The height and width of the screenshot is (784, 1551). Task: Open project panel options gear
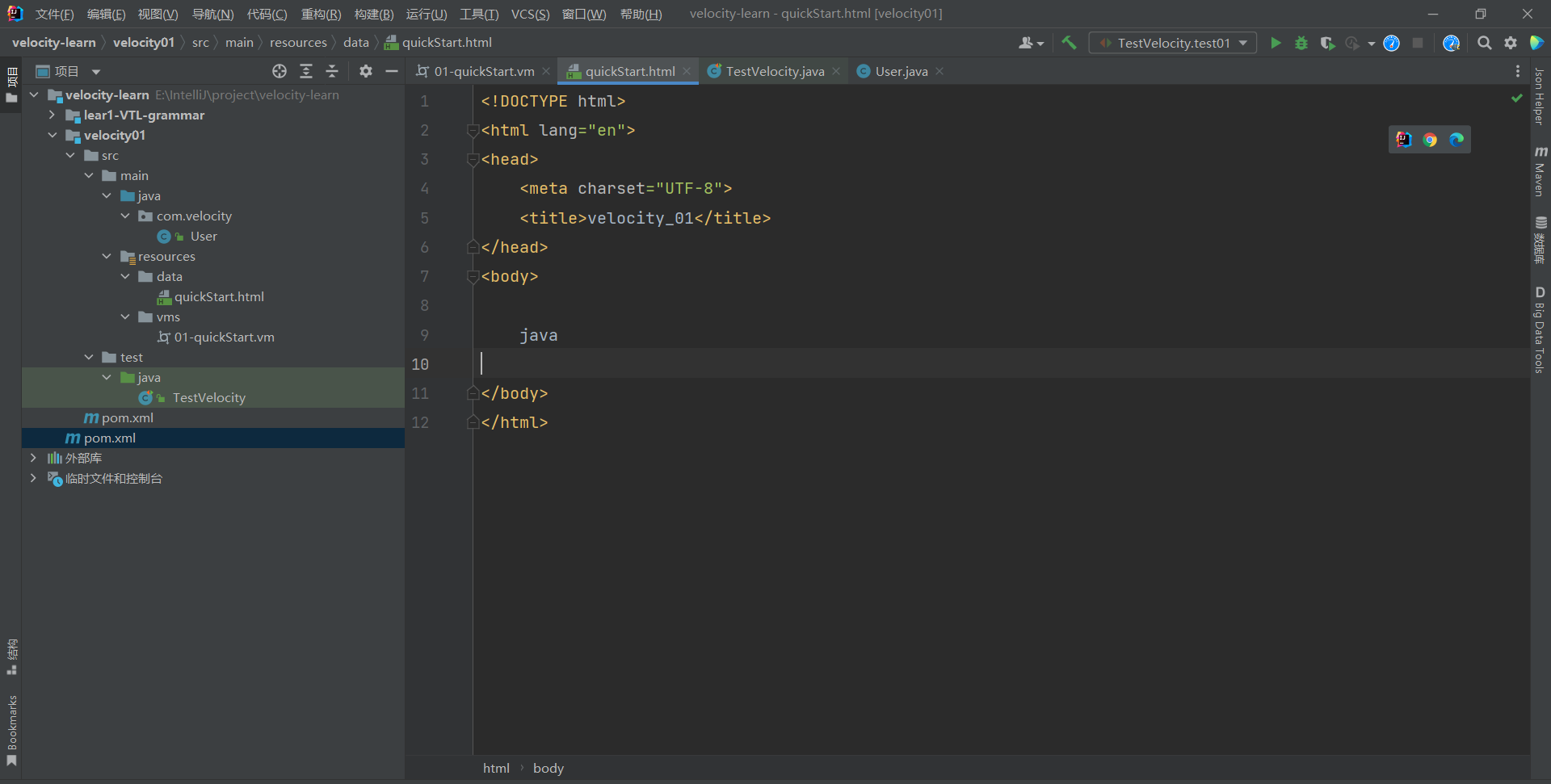[366, 71]
